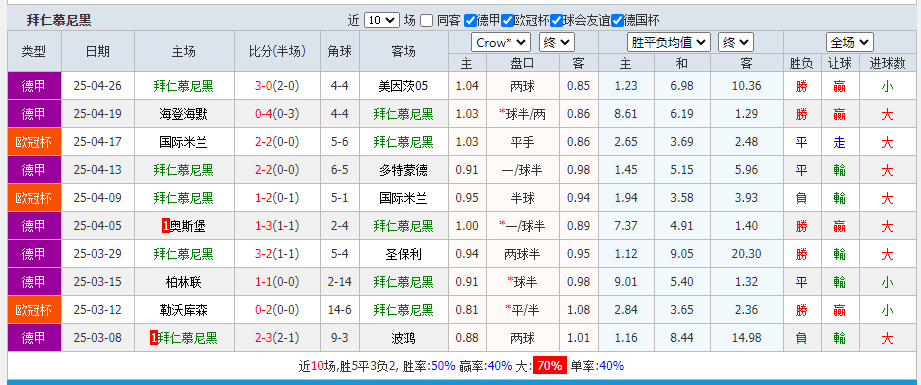
Task: Click the 拜仁慕尼黑 team title heading
Action: tap(59, 21)
